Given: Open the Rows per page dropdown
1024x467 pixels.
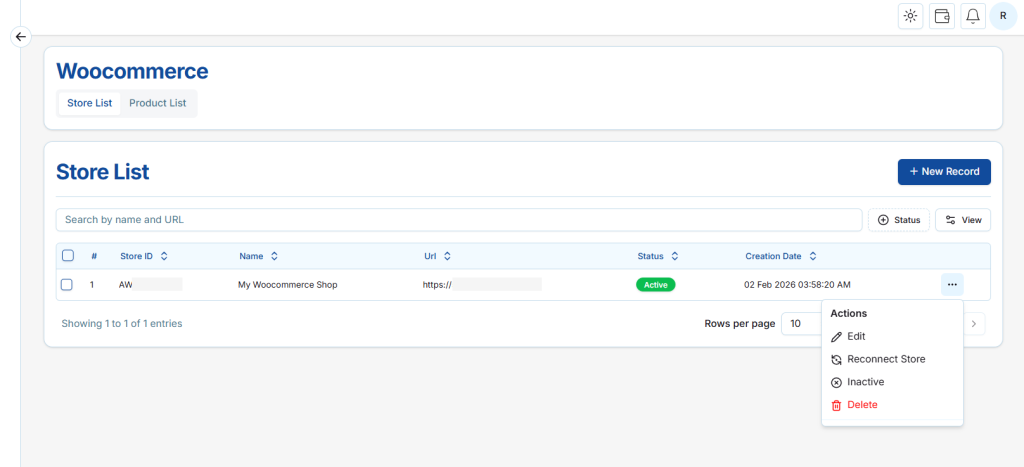Looking at the screenshot, I should point(805,324).
